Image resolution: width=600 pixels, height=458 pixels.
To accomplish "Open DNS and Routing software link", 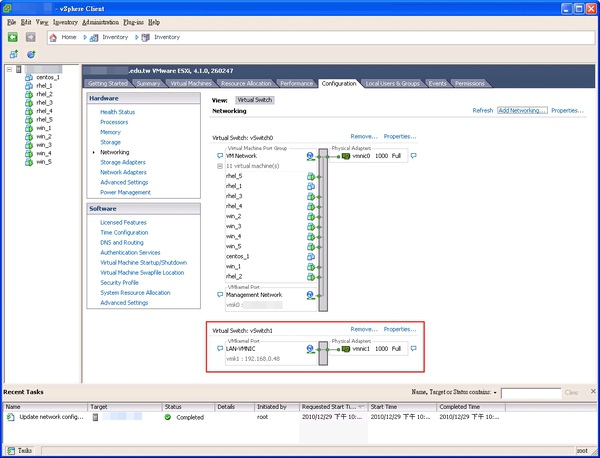I will coord(122,243).
